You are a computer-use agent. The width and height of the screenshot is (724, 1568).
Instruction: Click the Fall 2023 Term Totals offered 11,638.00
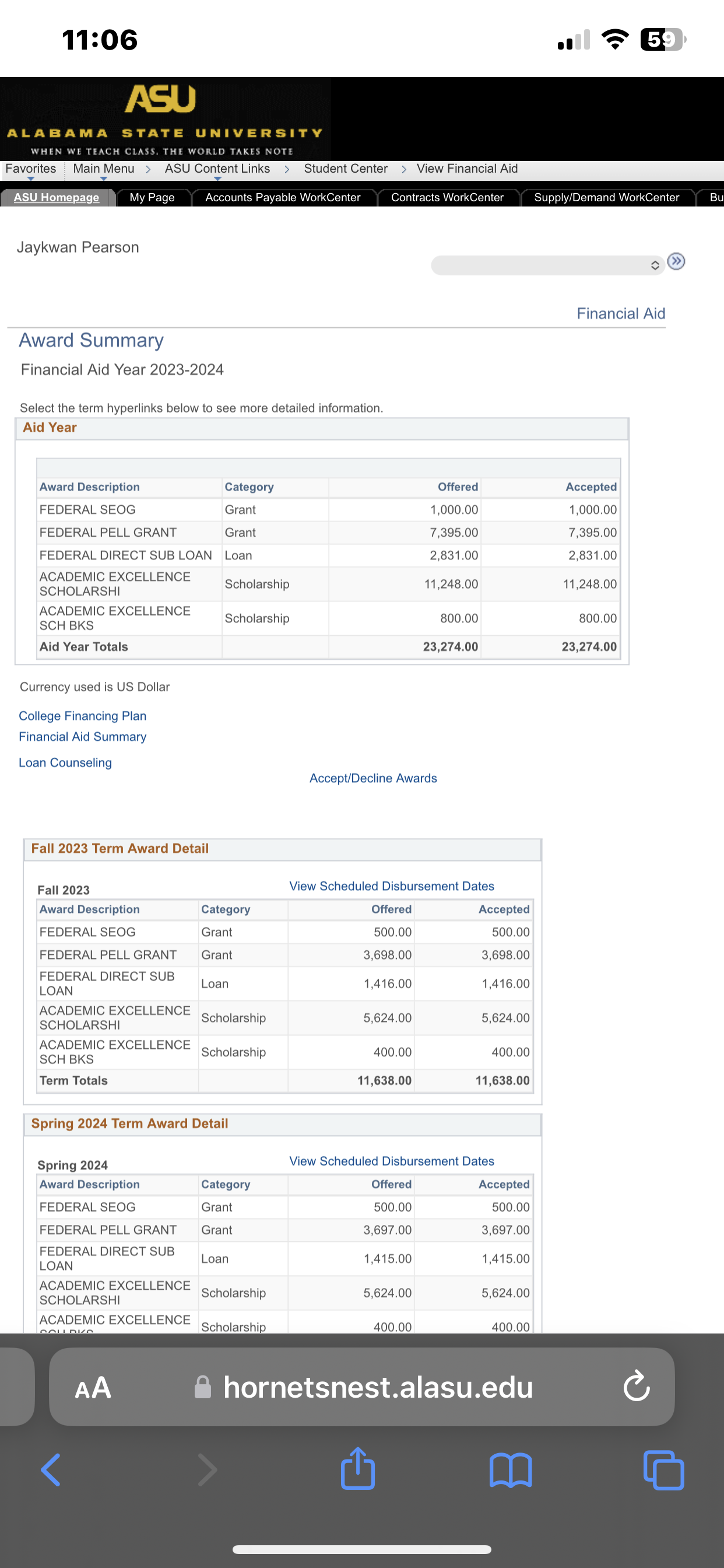[x=385, y=1080]
